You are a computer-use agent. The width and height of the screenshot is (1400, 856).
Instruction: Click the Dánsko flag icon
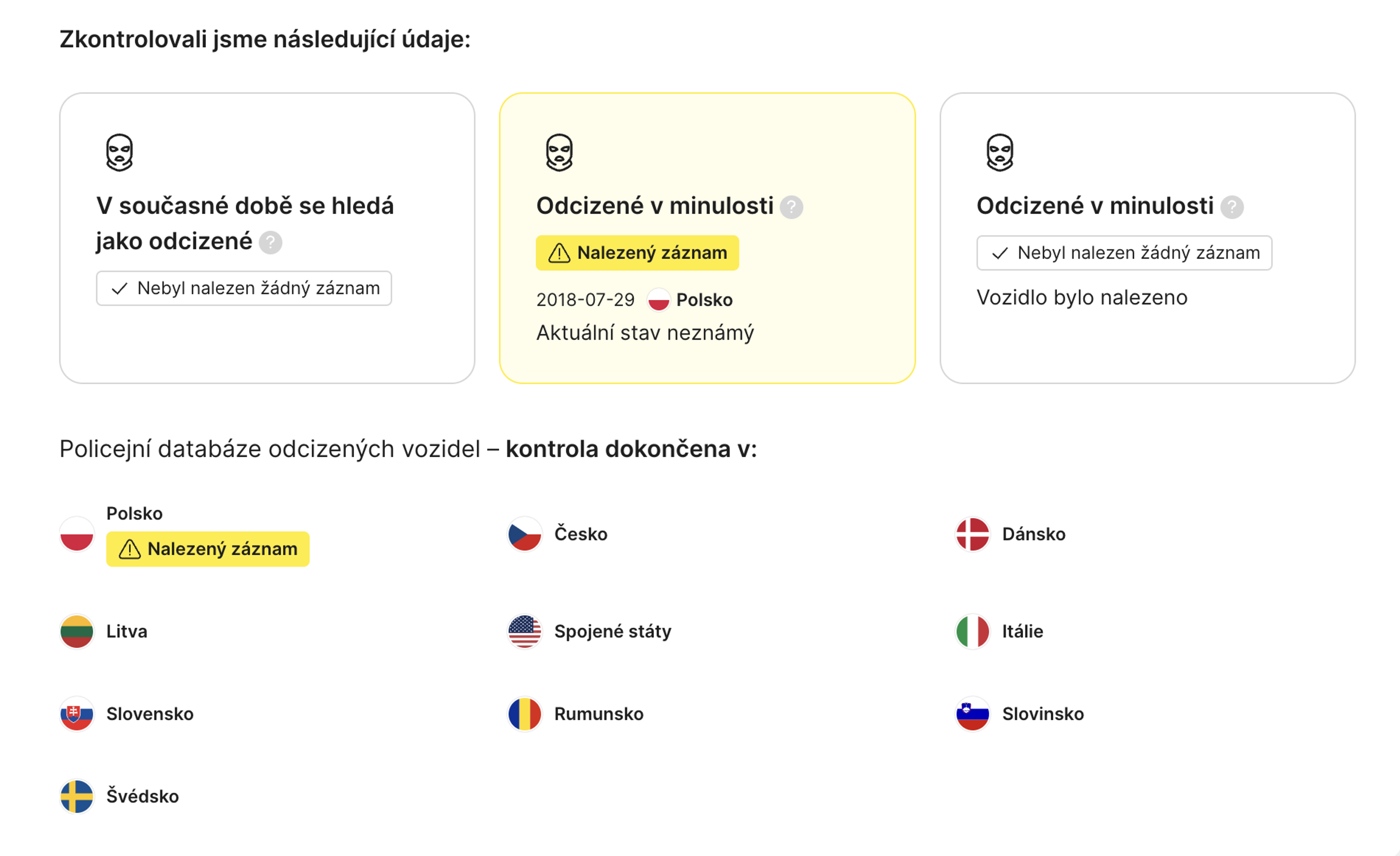[973, 534]
